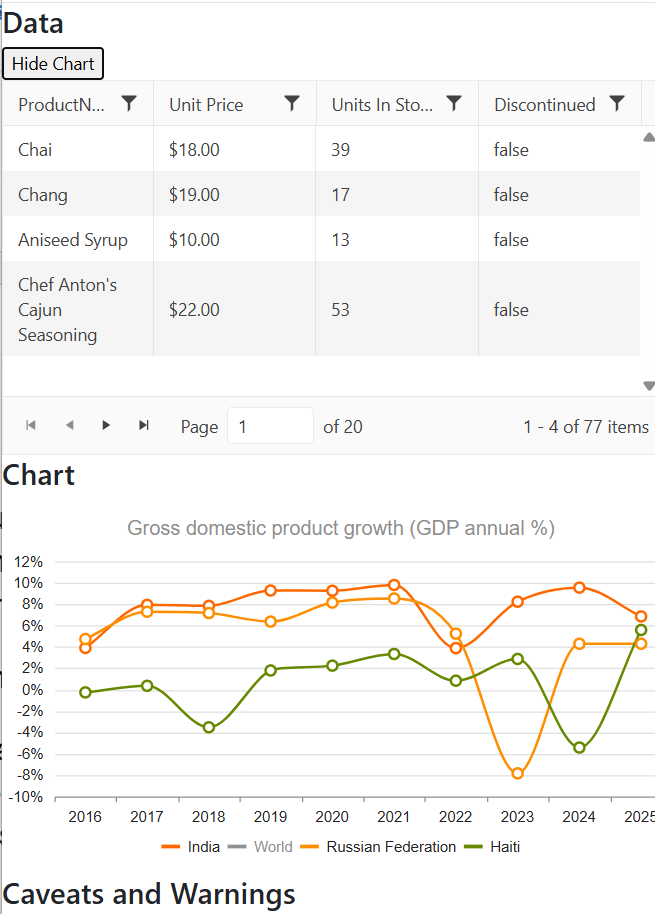Image resolution: width=655 pixels, height=914 pixels.
Task: Go to the previous page using the arrow icon
Action: tap(68, 425)
